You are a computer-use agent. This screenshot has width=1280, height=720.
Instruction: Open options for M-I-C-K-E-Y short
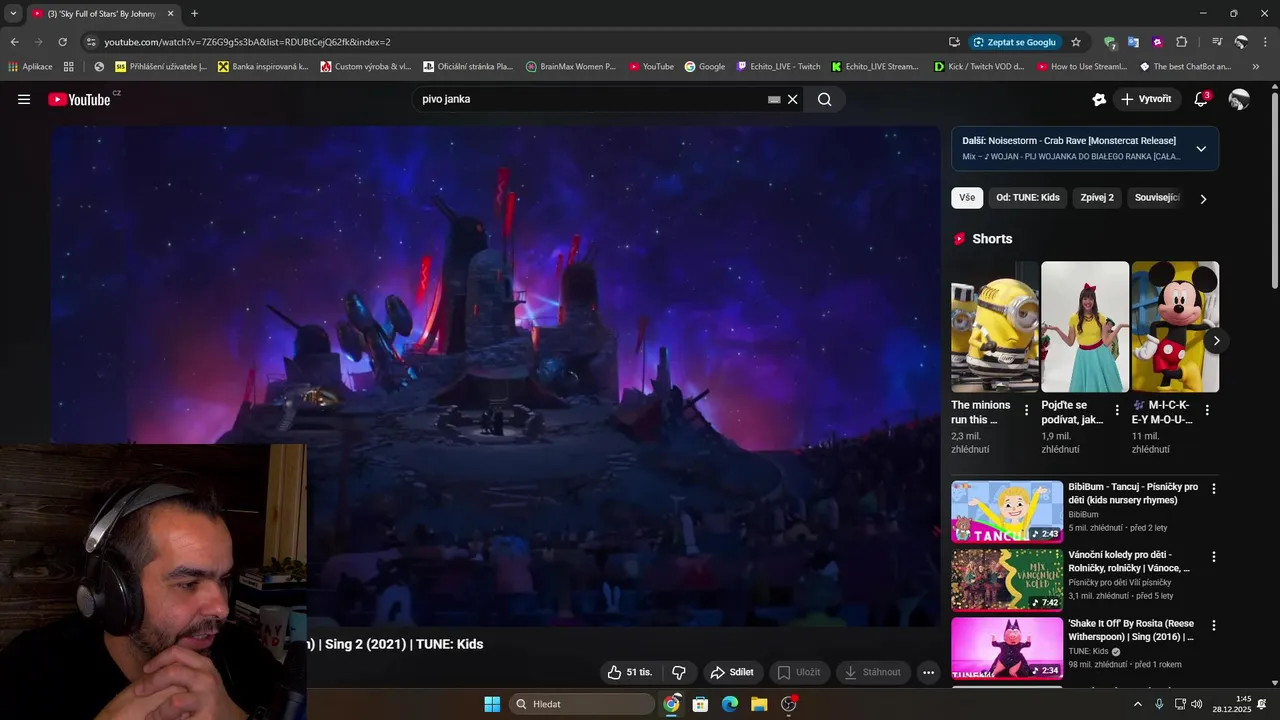[x=1207, y=410]
